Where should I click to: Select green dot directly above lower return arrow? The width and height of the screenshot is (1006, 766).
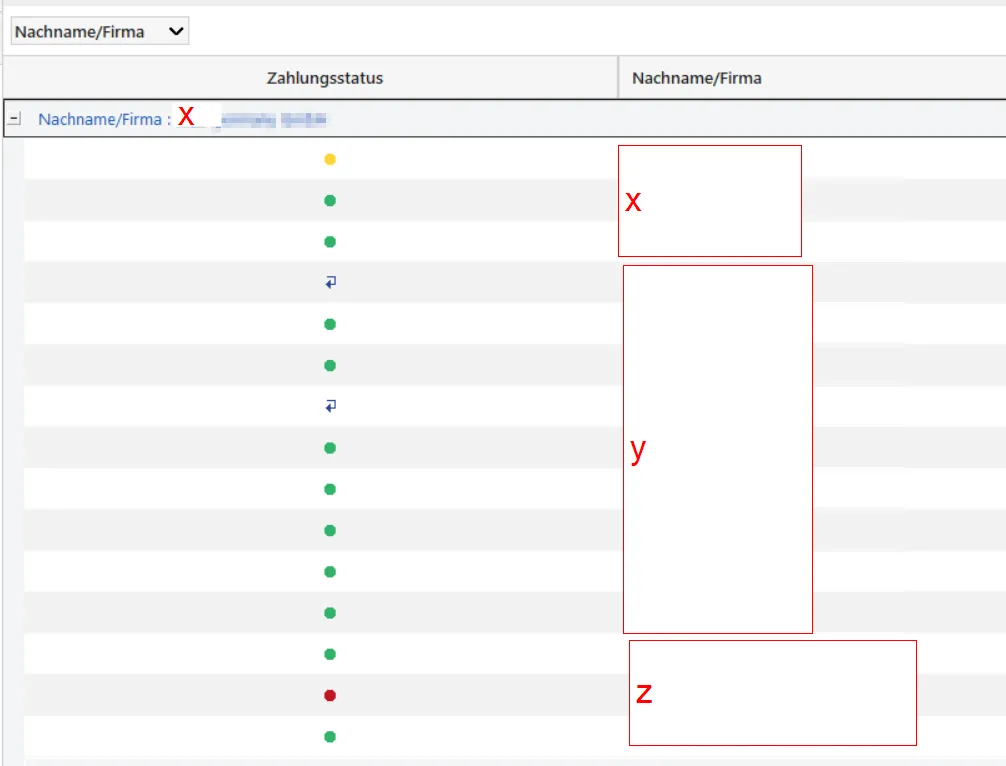point(330,366)
